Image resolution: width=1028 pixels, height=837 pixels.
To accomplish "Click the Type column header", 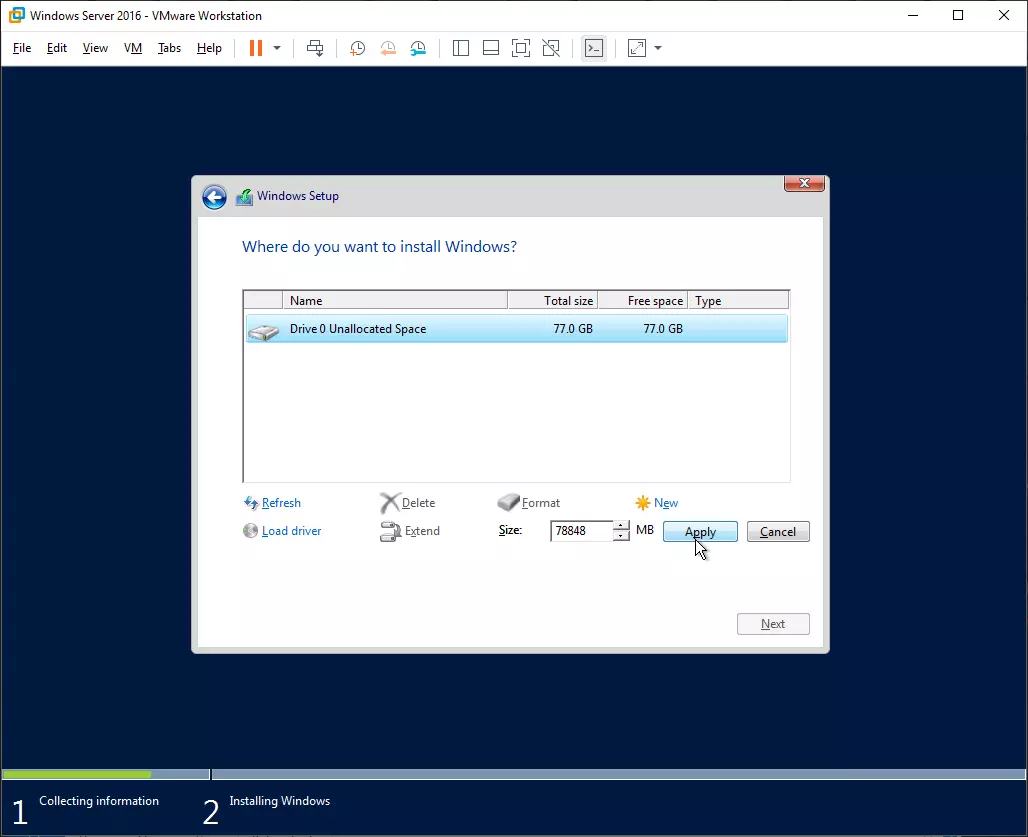I will 738,300.
